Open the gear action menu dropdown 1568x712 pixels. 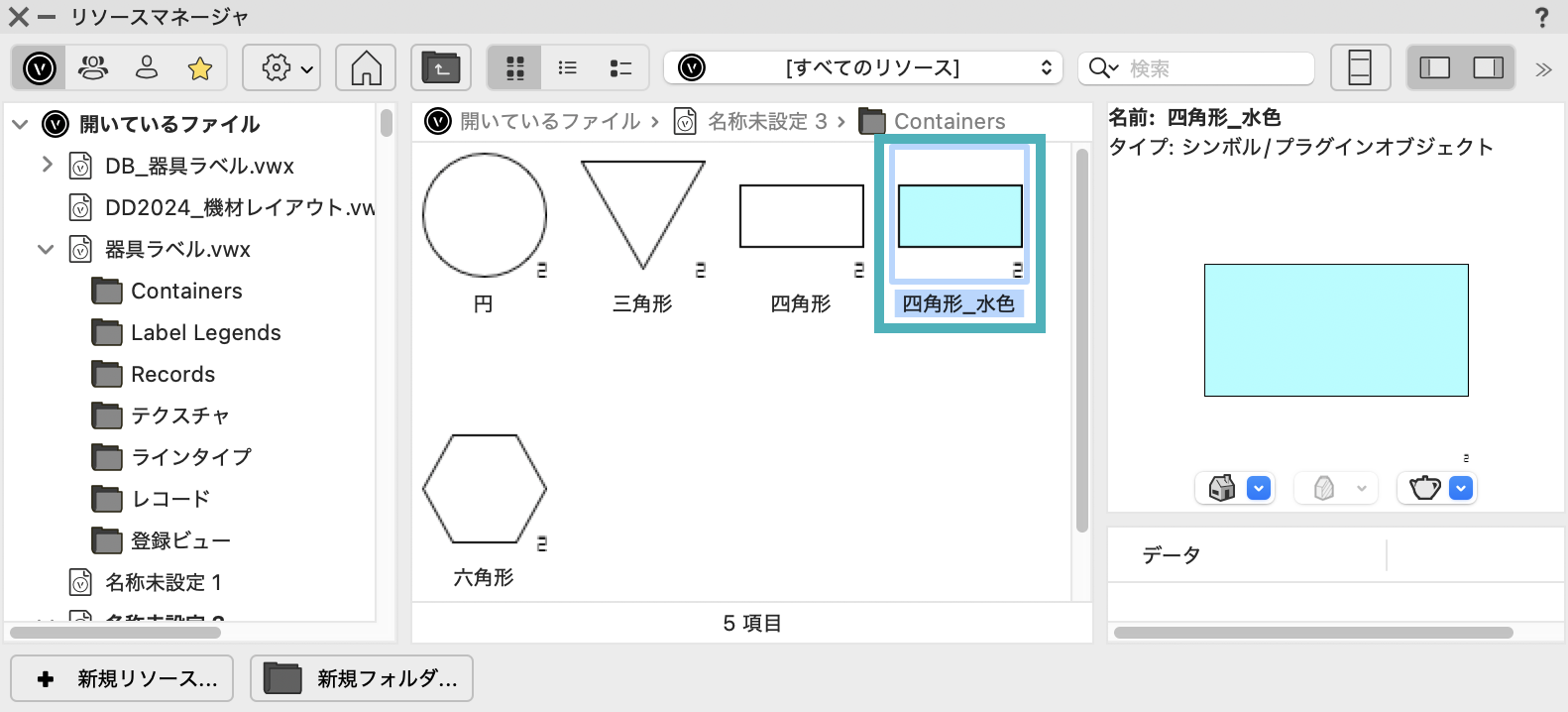tap(281, 68)
